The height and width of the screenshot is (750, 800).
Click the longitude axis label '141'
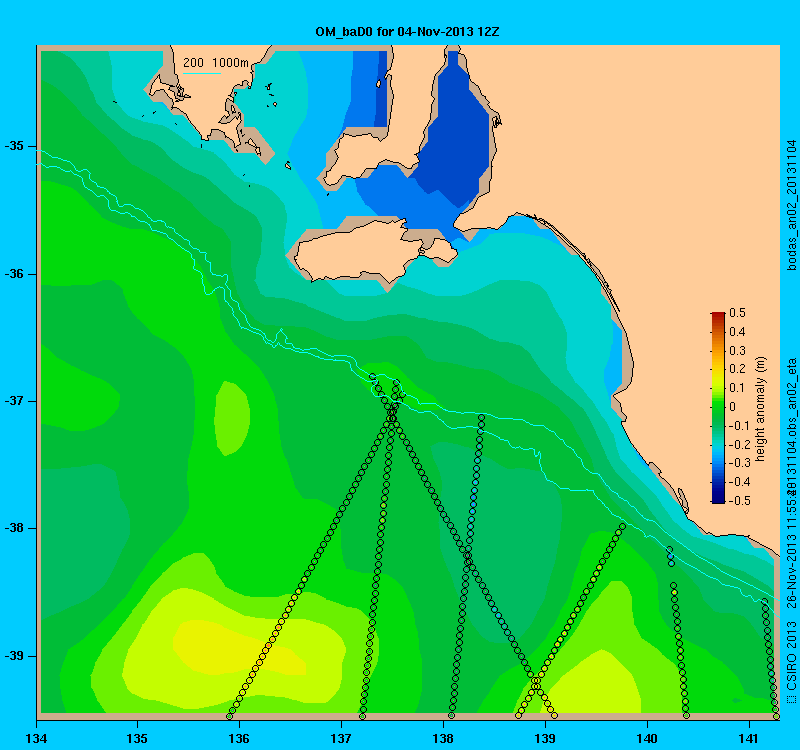click(x=749, y=738)
